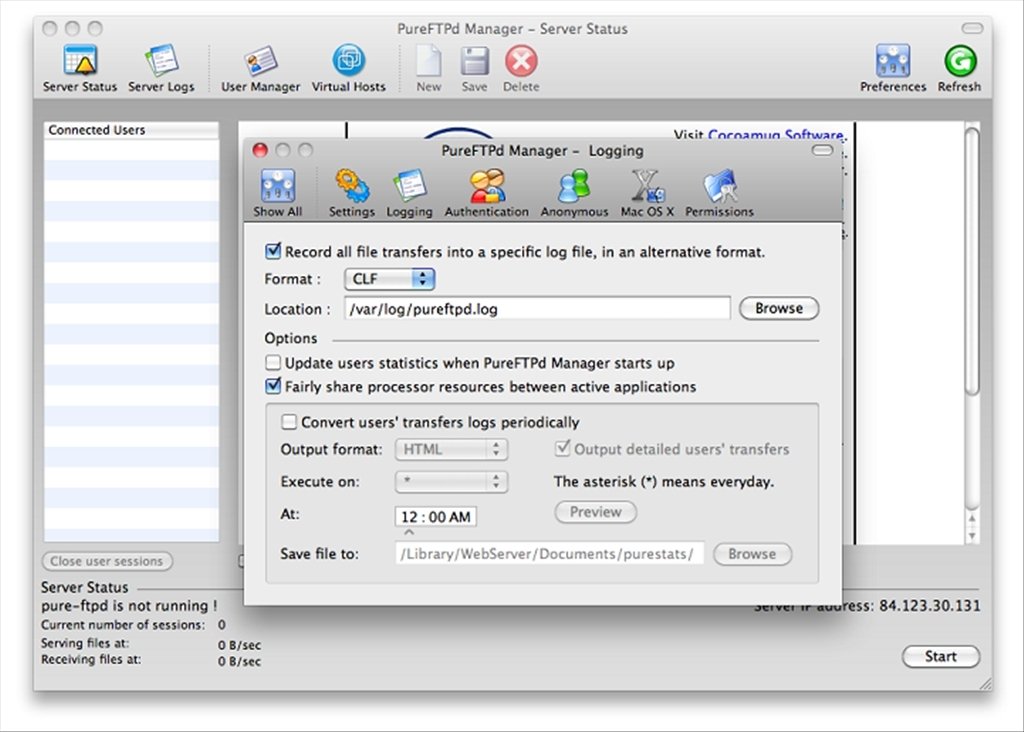Open Preferences from main toolbar
The width and height of the screenshot is (1024, 732).
pyautogui.click(x=893, y=68)
